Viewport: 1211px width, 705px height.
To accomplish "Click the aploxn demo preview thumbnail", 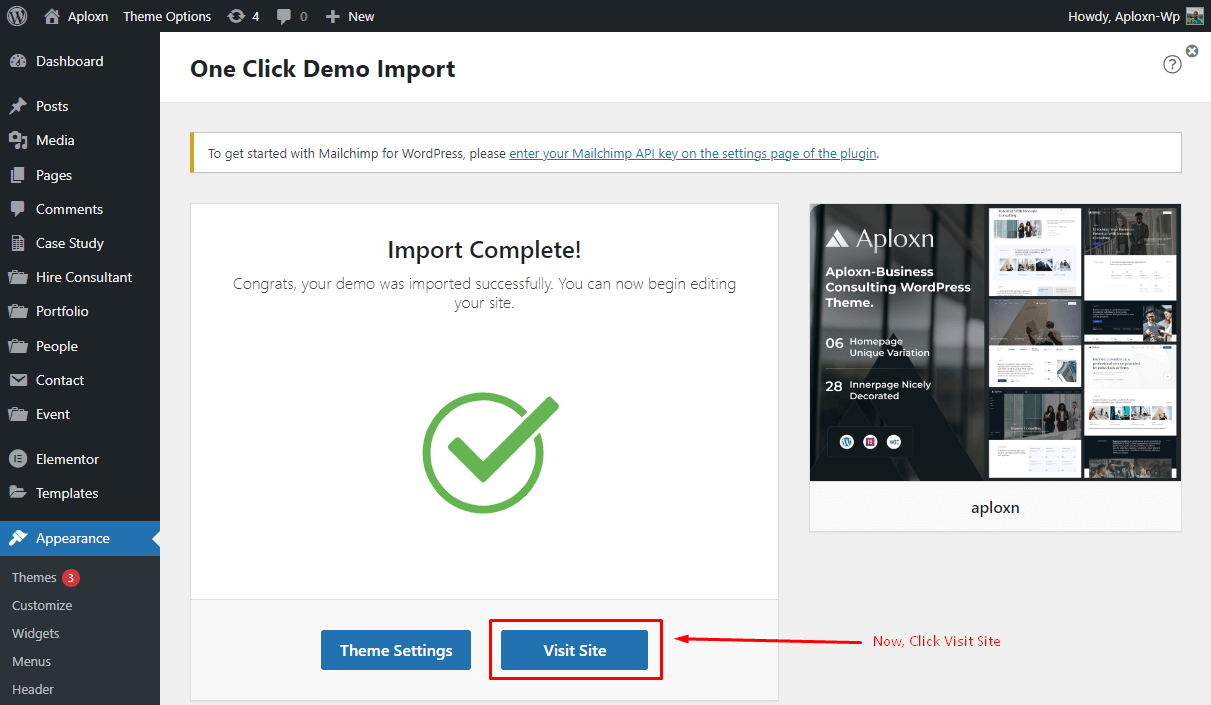I will (995, 342).
